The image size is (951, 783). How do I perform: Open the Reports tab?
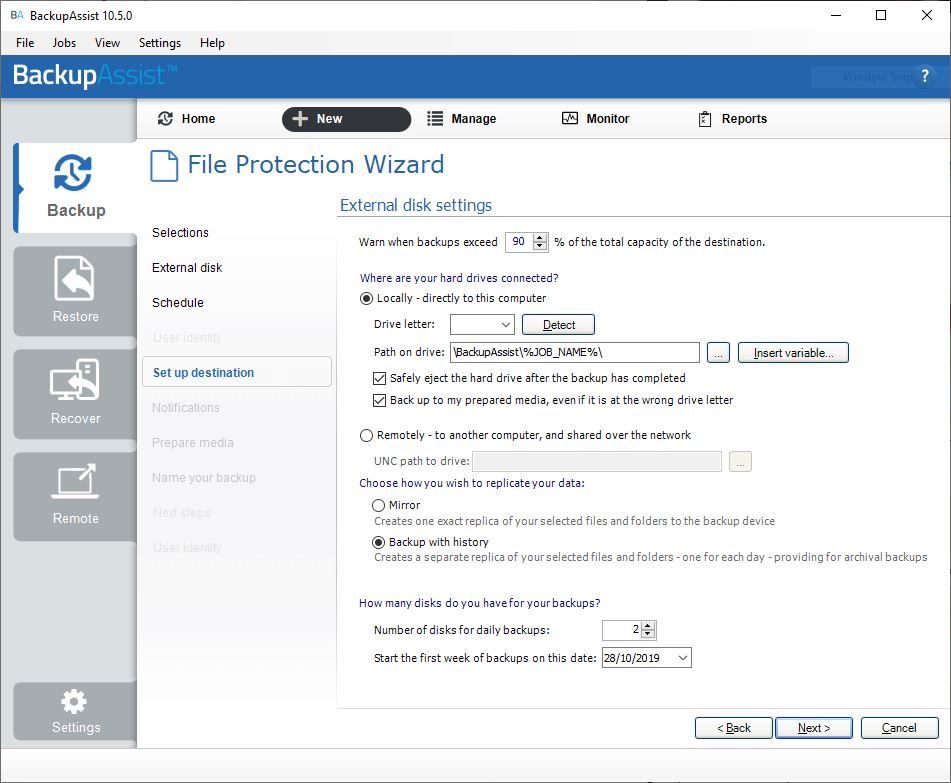733,119
